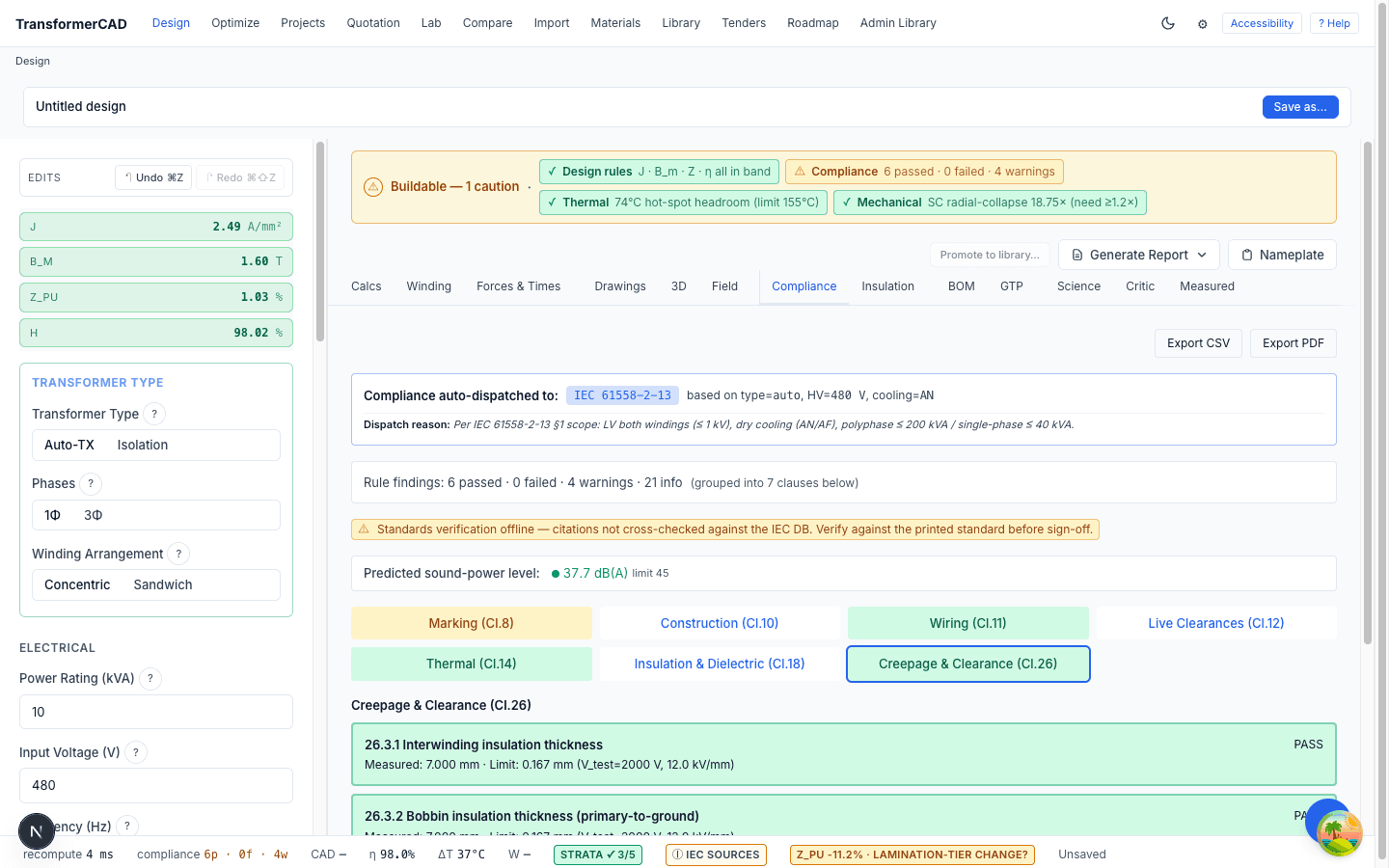Click the Thermal hot-spot headroom chip
Screen dimensions: 1389x868
pos(683,203)
